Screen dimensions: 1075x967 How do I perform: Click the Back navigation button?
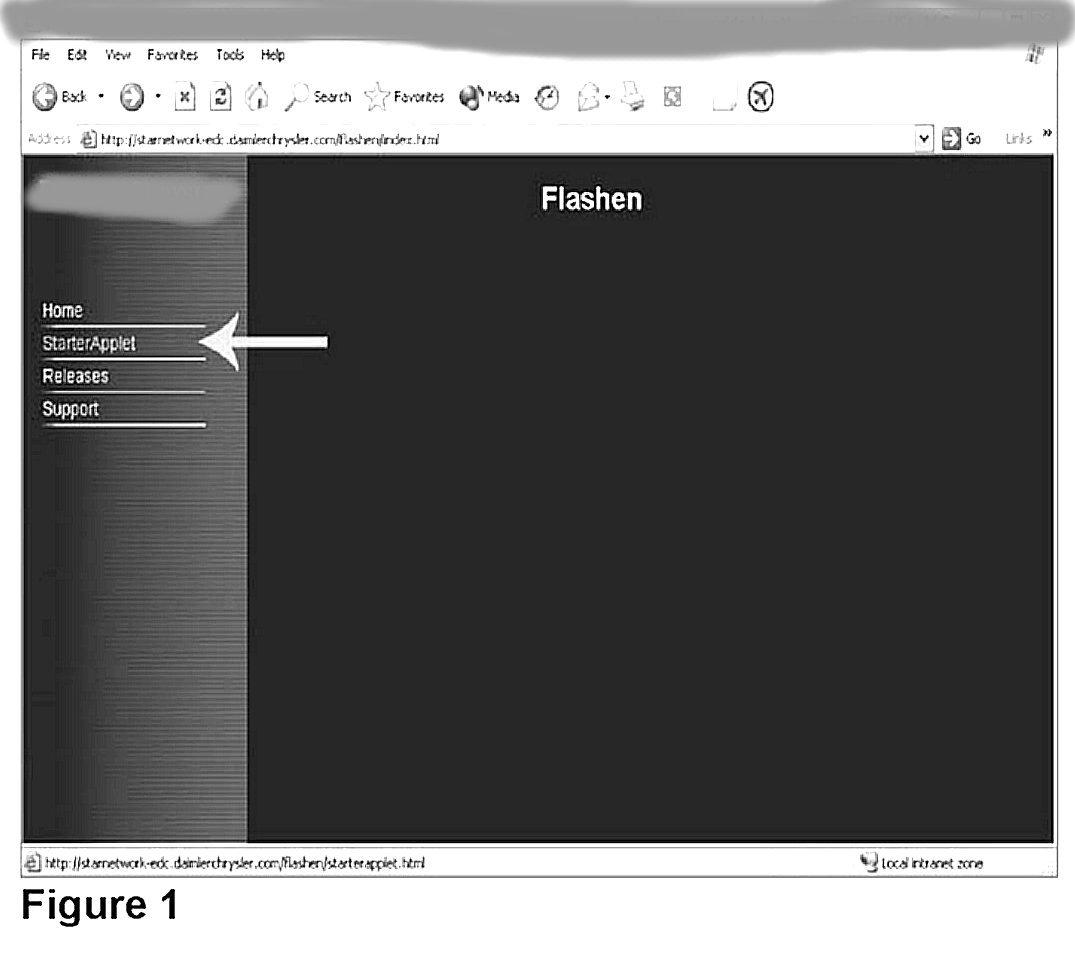tap(60, 97)
